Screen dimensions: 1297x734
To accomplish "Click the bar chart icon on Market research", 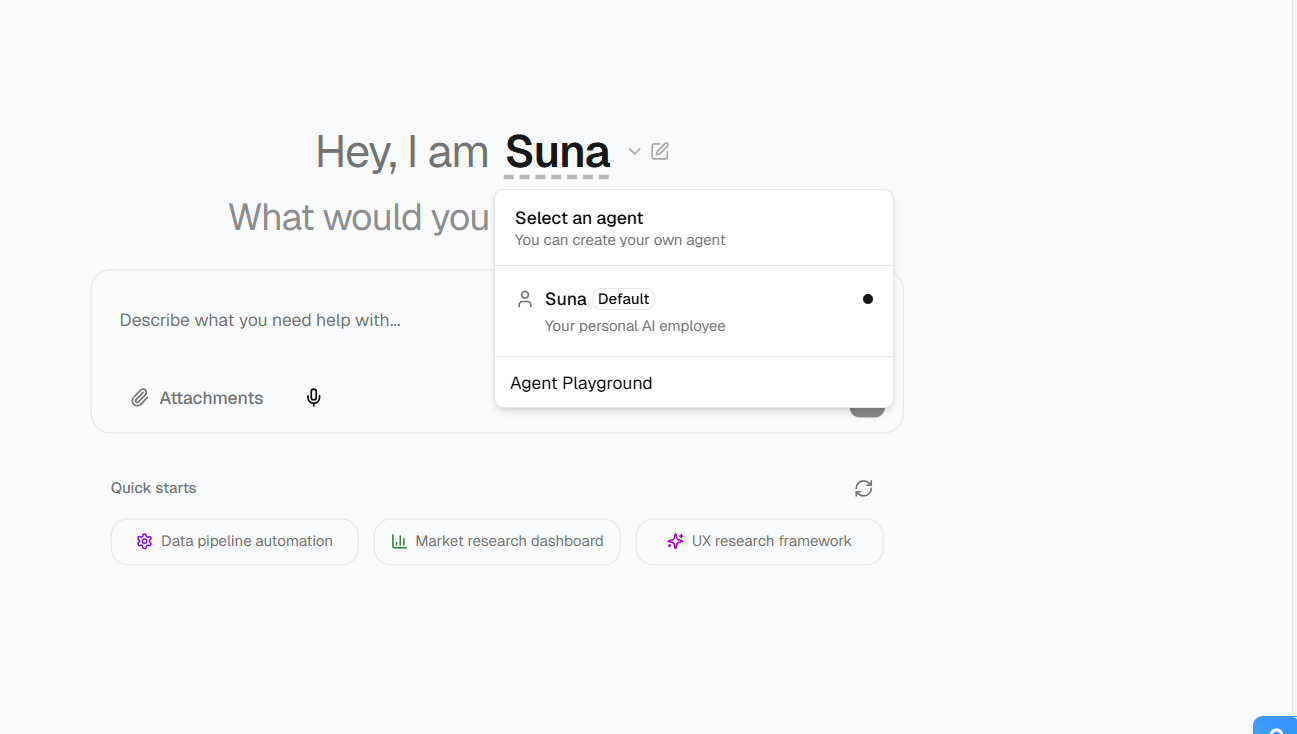I will 399,541.
